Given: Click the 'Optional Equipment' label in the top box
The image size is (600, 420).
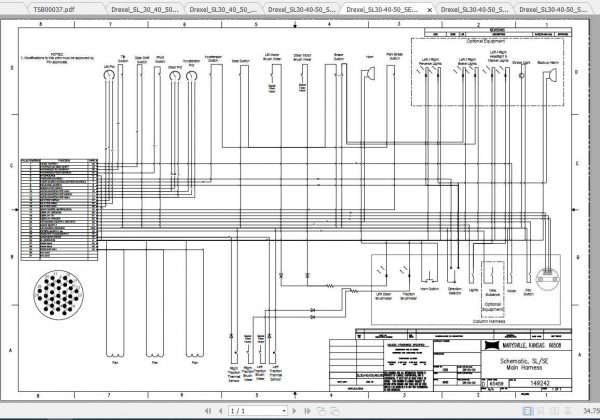Looking at the screenshot, I should coord(486,41).
